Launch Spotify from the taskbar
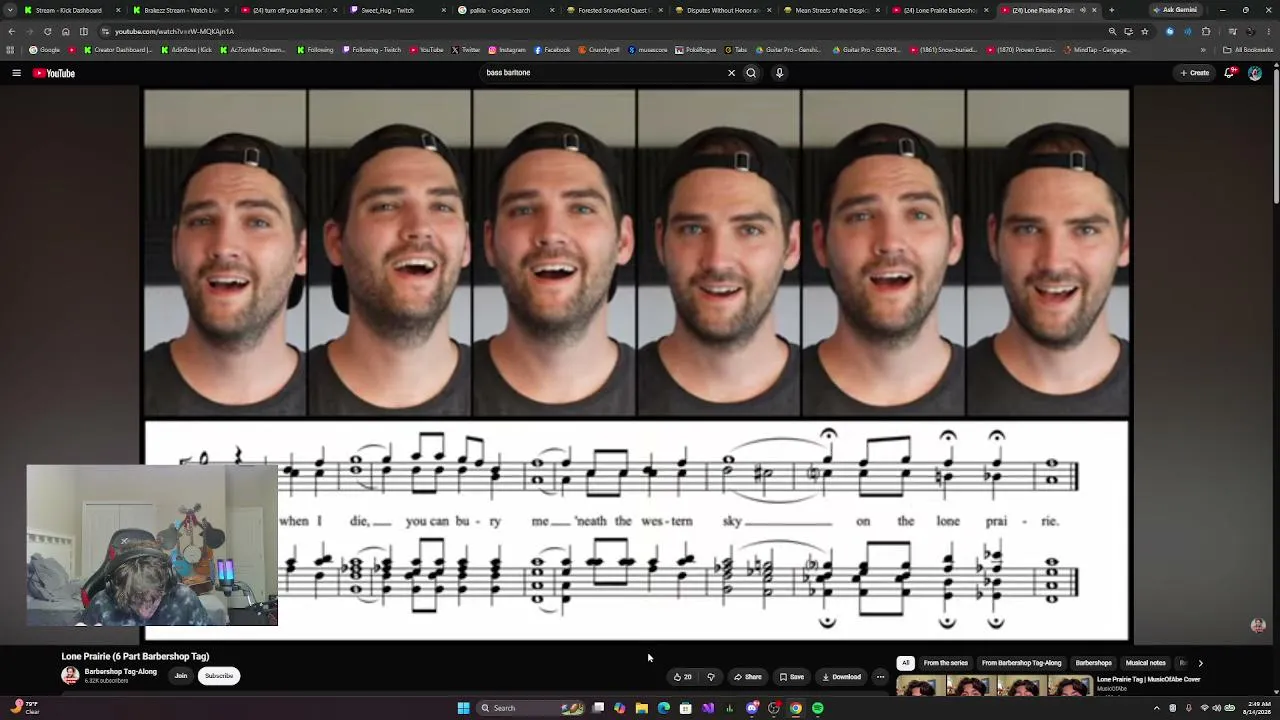This screenshot has width=1280, height=720. pyautogui.click(x=818, y=708)
